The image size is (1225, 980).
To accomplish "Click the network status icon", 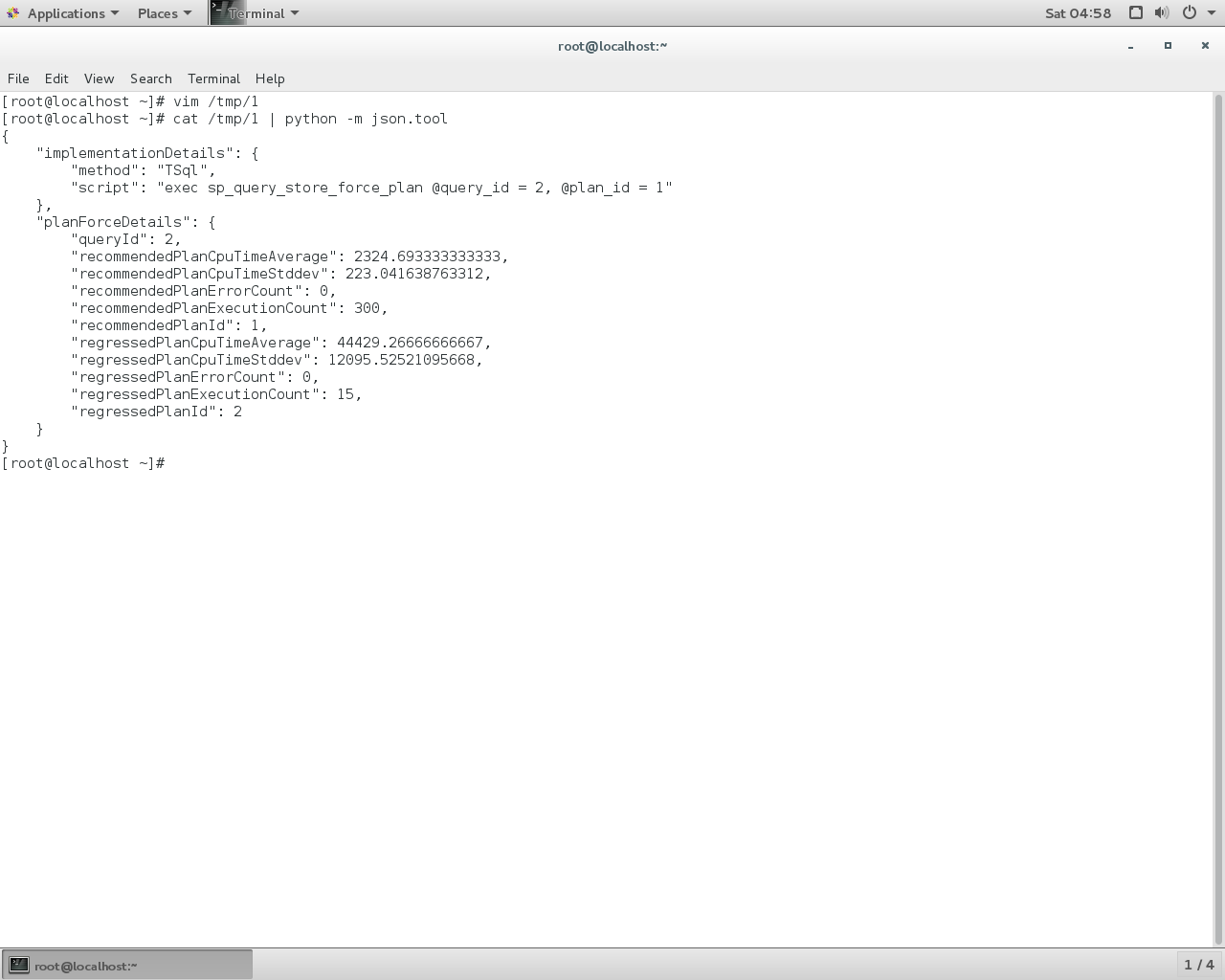I will click(1135, 13).
